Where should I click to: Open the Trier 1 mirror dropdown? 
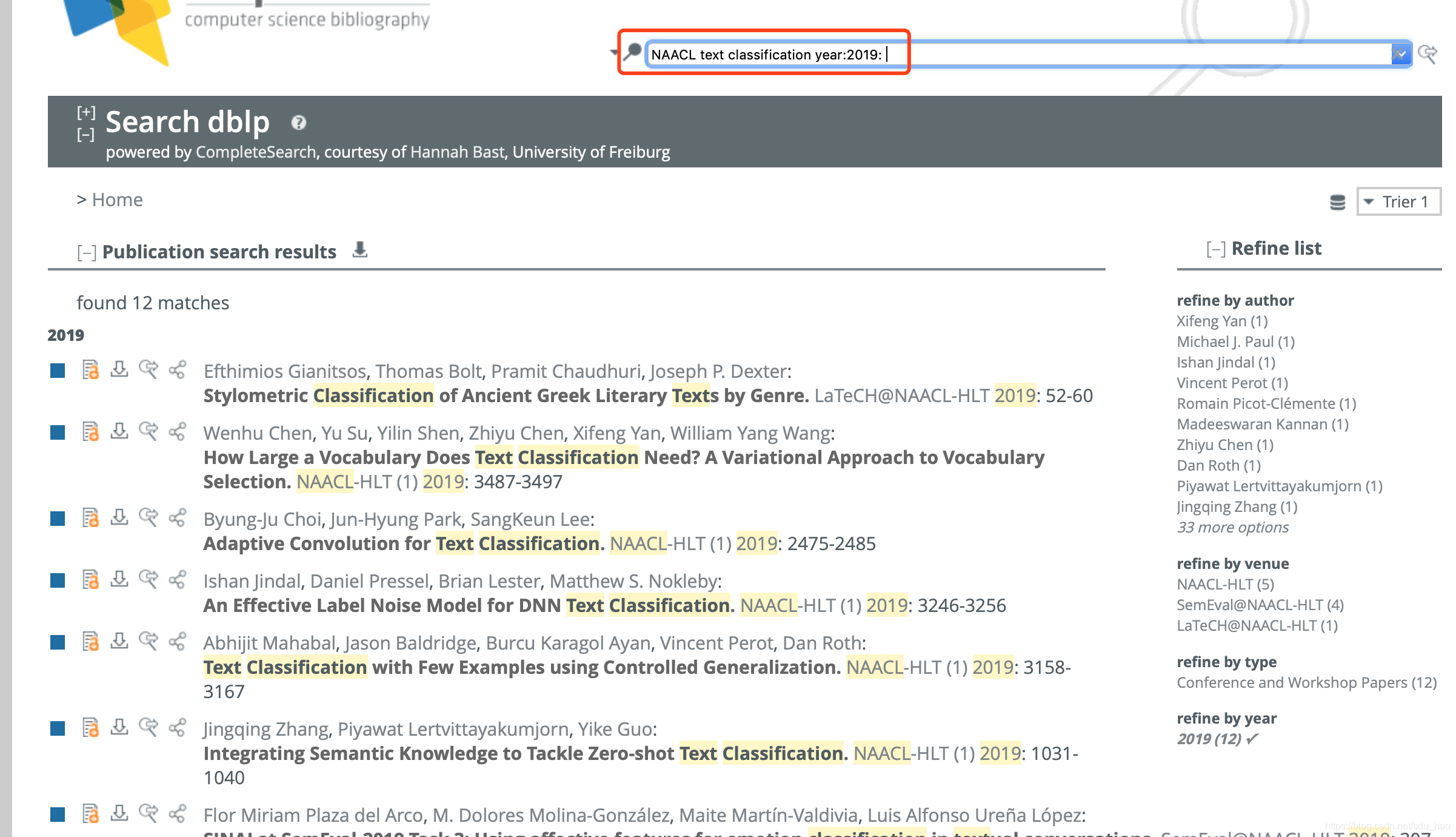click(1398, 202)
